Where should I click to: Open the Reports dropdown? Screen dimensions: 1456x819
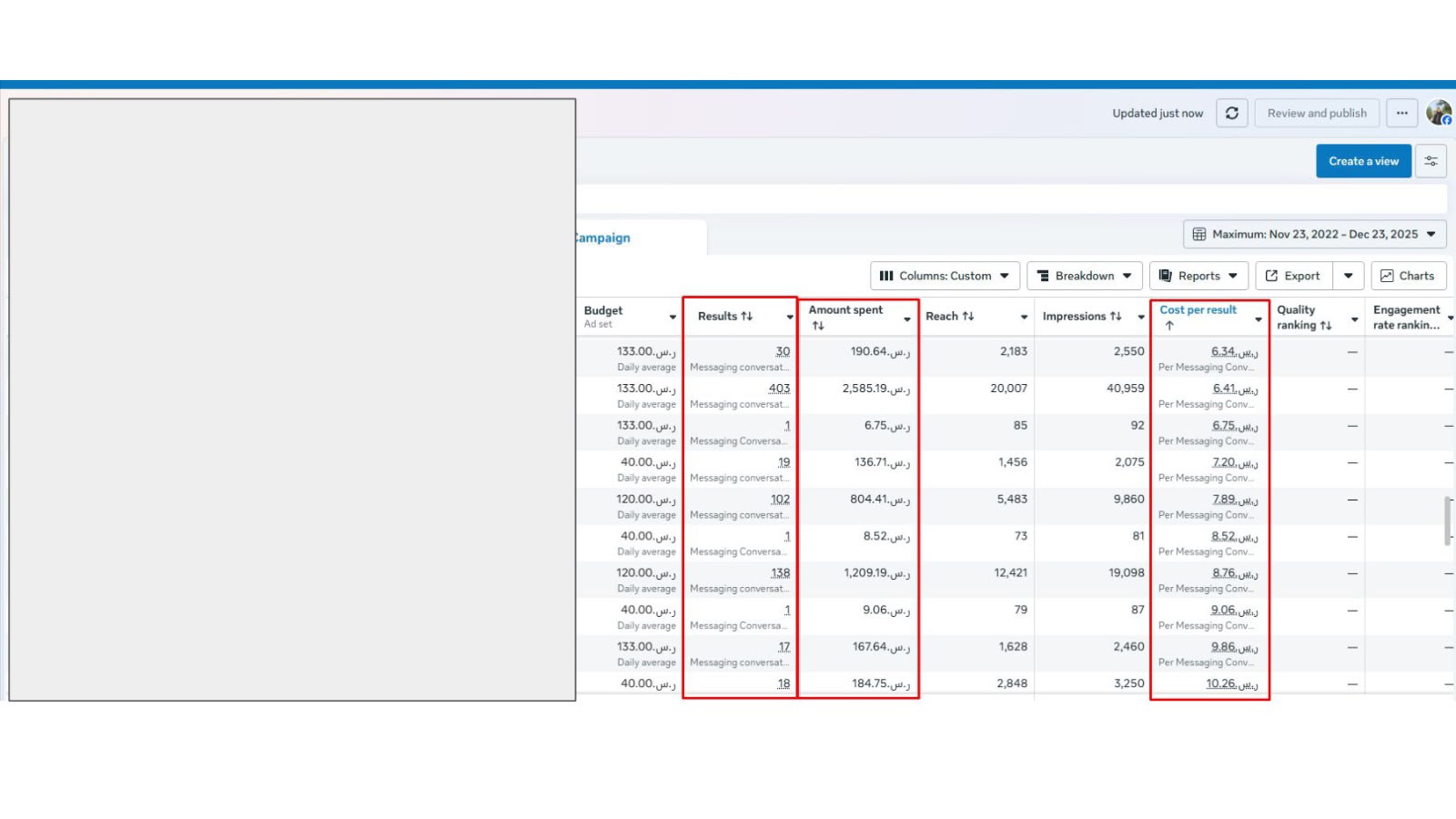[1198, 276]
